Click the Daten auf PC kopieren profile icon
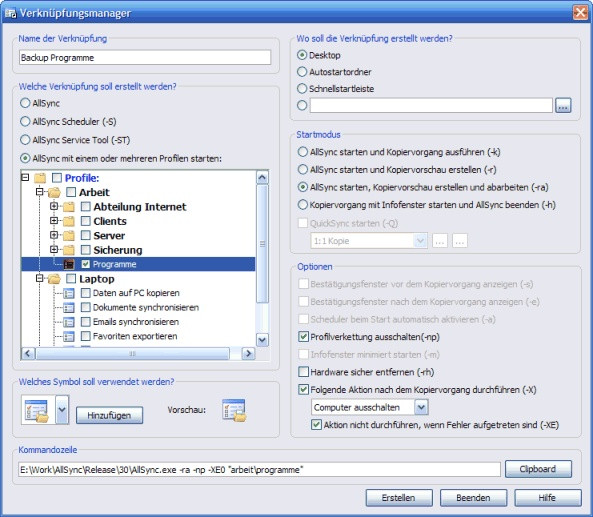The height and width of the screenshot is (517, 593). tap(69, 293)
